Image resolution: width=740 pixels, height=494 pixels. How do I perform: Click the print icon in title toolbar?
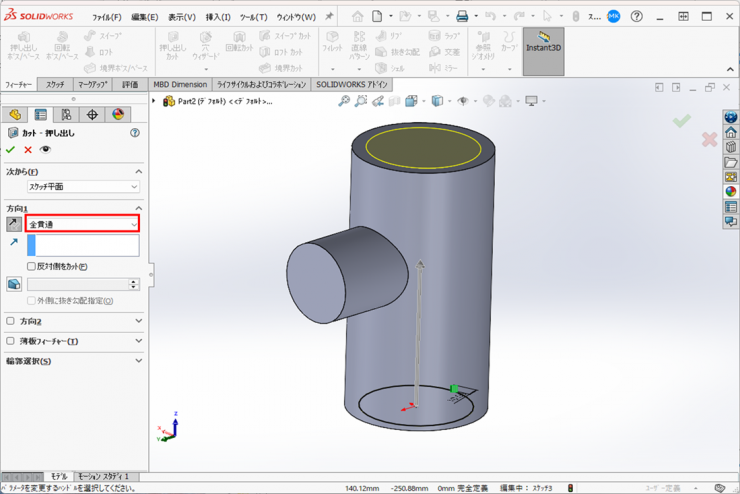[462, 17]
